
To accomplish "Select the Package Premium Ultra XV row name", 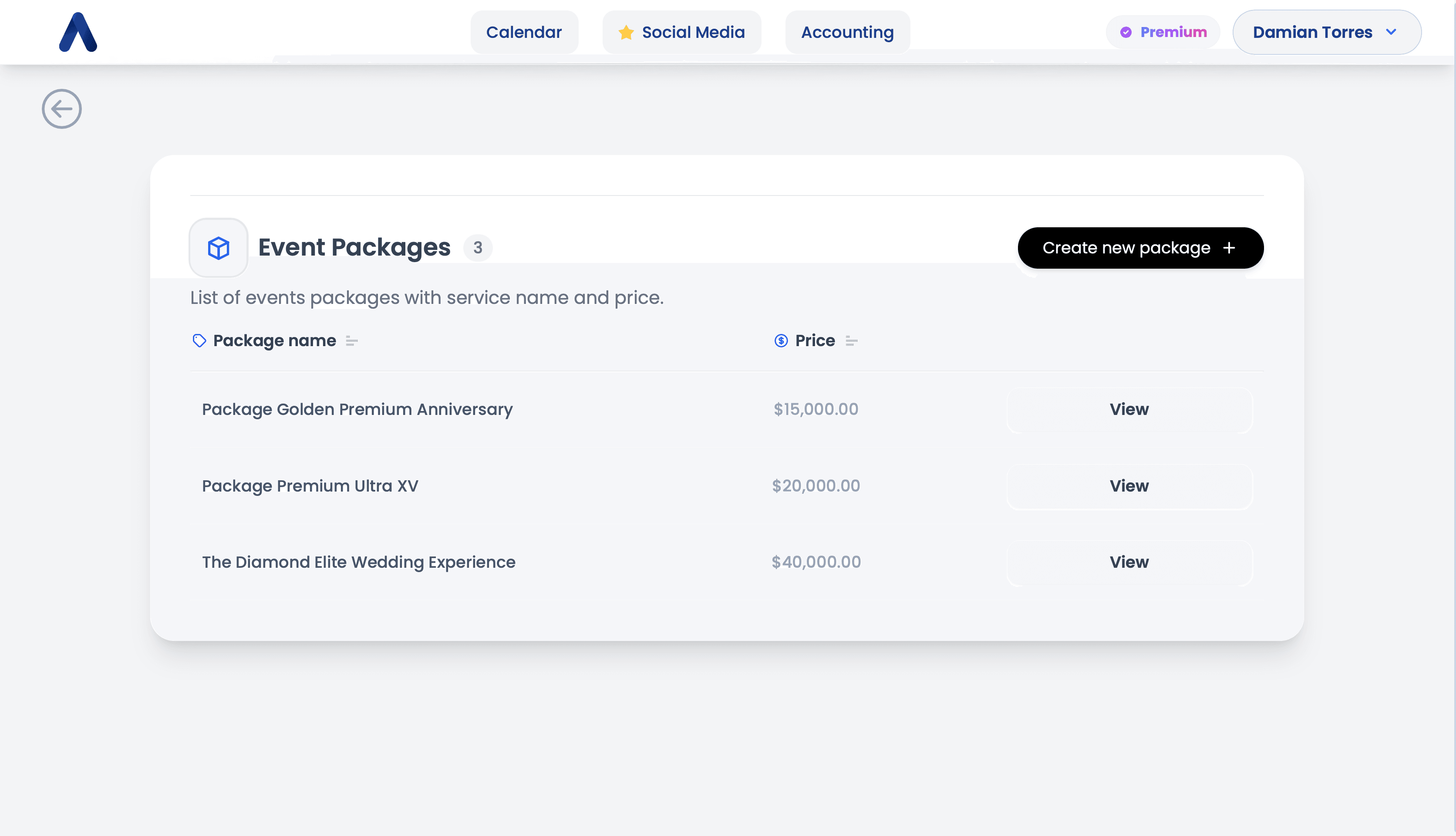I will 310,486.
